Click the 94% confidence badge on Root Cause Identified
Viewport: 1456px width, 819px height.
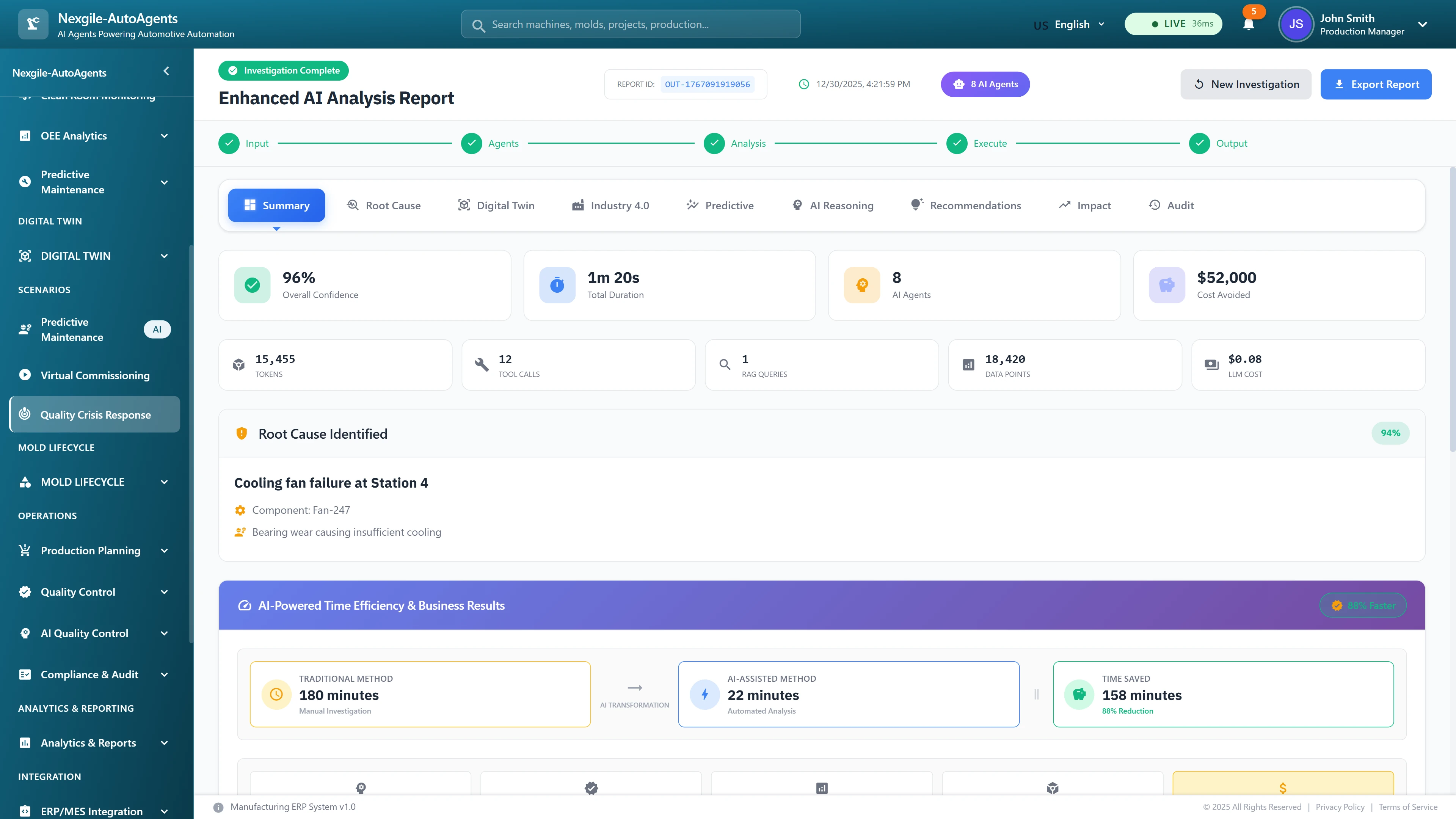coord(1390,433)
